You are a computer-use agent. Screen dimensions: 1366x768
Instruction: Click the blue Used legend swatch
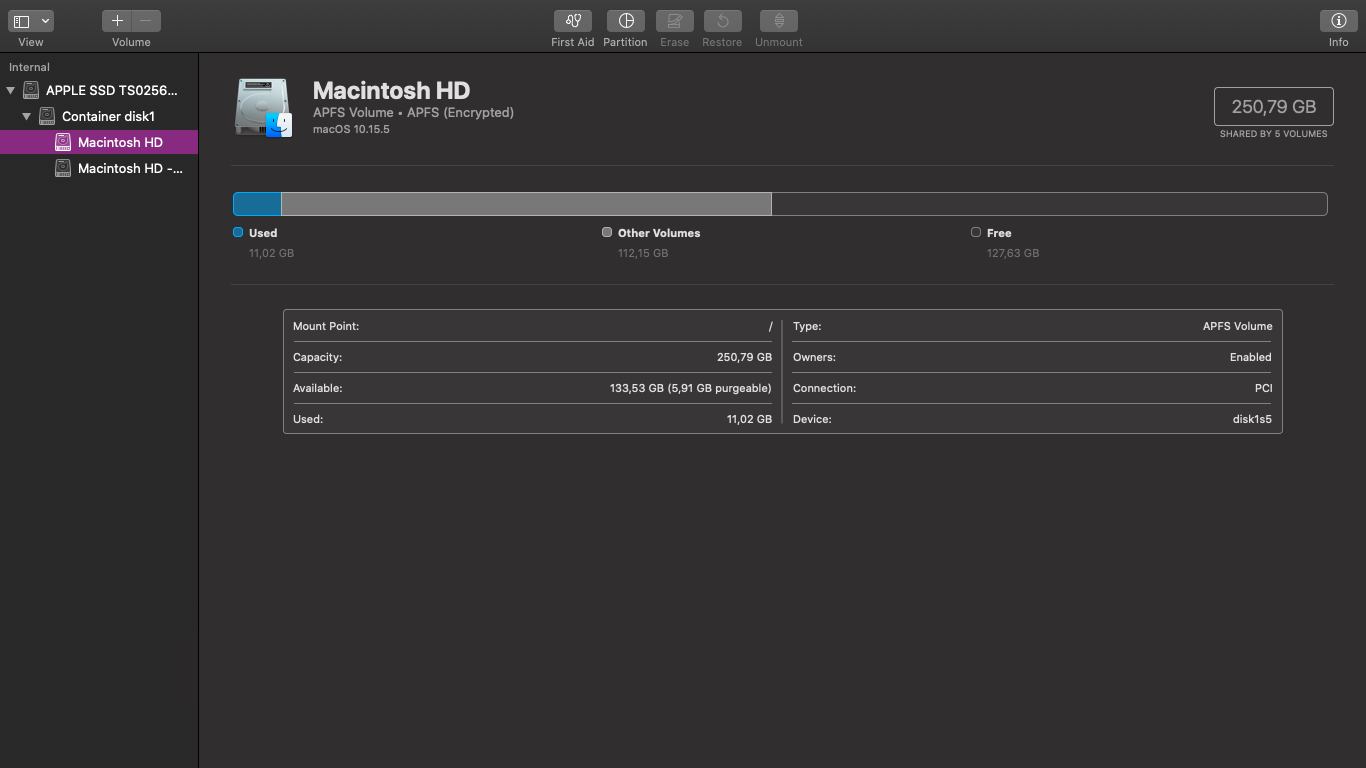238,232
